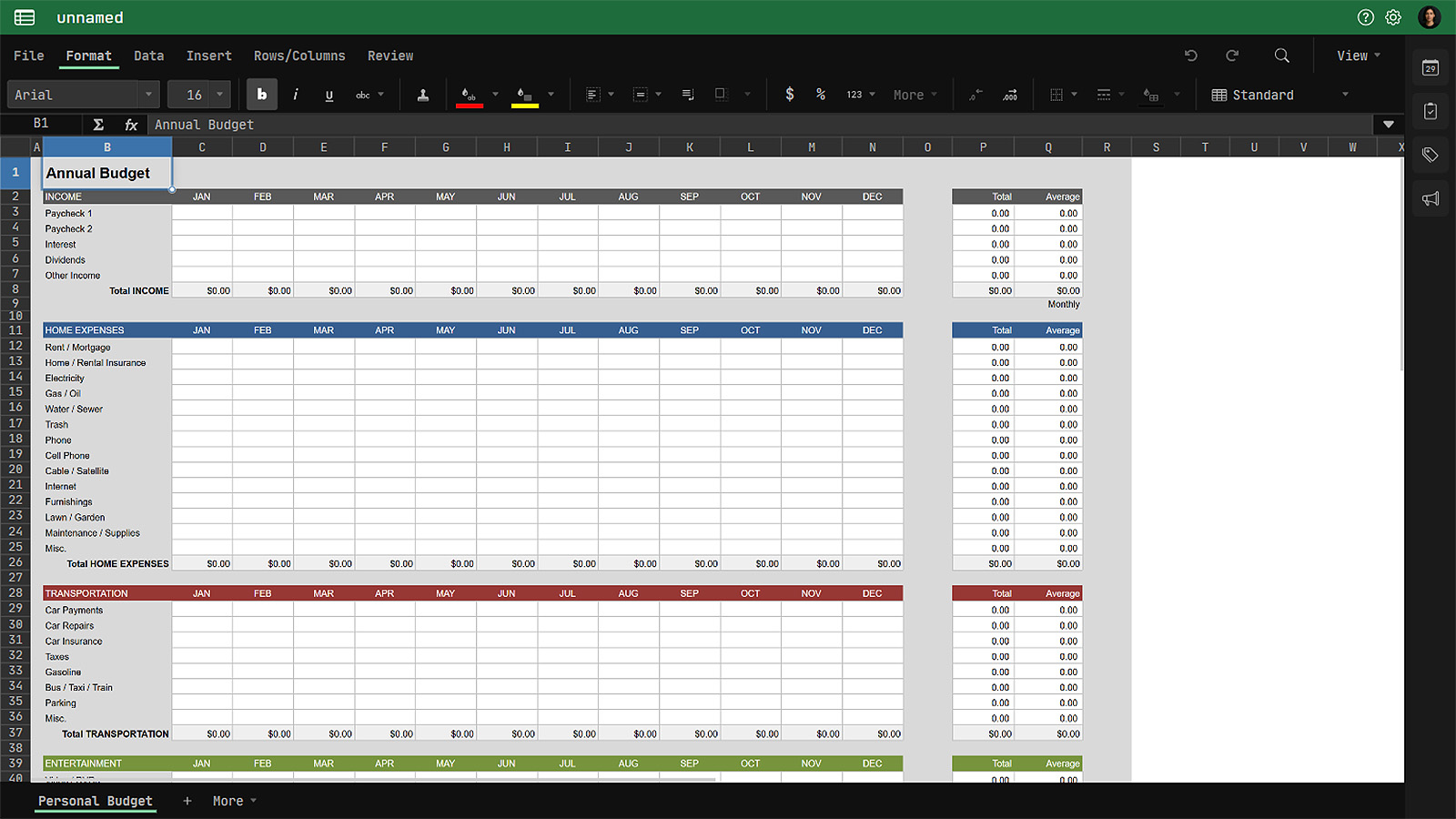
Task: Toggle underline formatting
Action: coord(329,95)
